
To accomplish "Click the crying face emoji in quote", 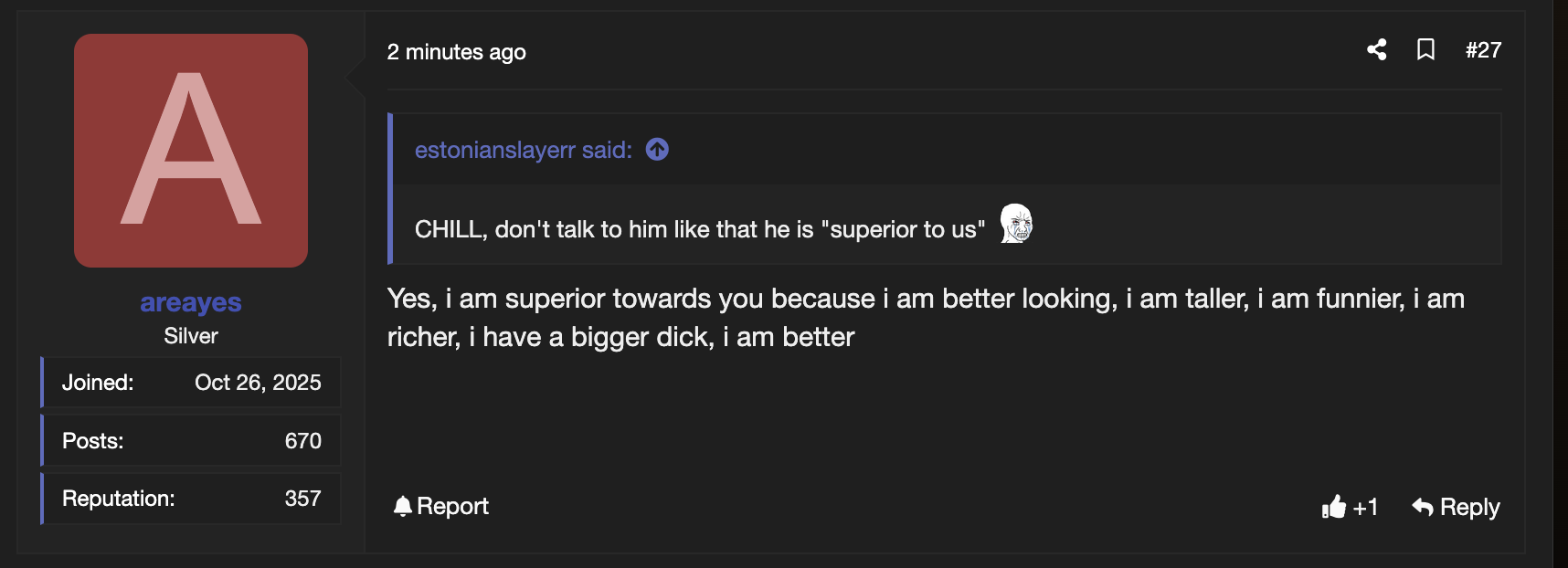I will pyautogui.click(x=1016, y=224).
